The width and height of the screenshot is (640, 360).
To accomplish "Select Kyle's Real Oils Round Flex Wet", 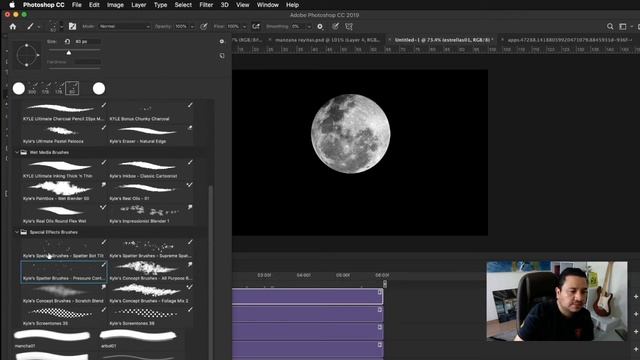I will pos(64,214).
